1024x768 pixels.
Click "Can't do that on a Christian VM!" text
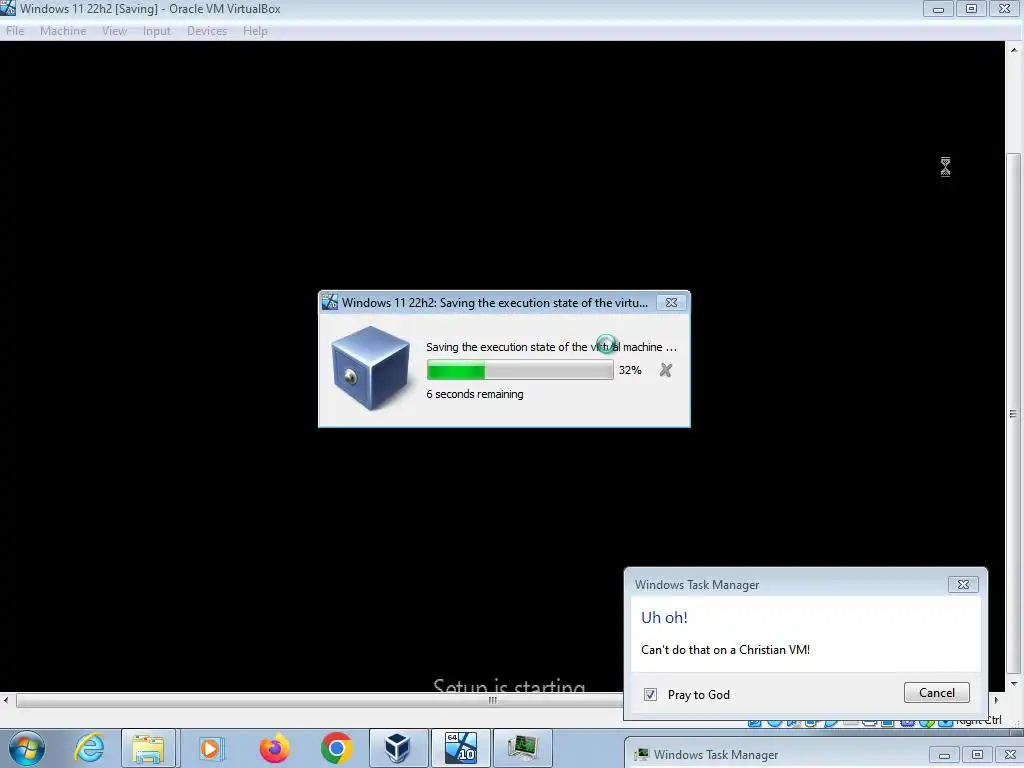(x=726, y=650)
